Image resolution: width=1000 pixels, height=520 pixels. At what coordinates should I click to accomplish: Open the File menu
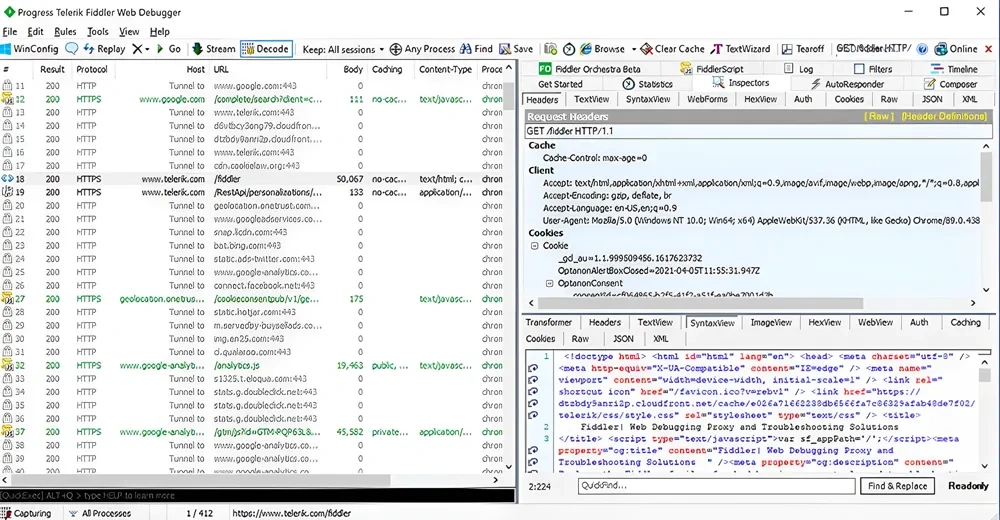10,31
